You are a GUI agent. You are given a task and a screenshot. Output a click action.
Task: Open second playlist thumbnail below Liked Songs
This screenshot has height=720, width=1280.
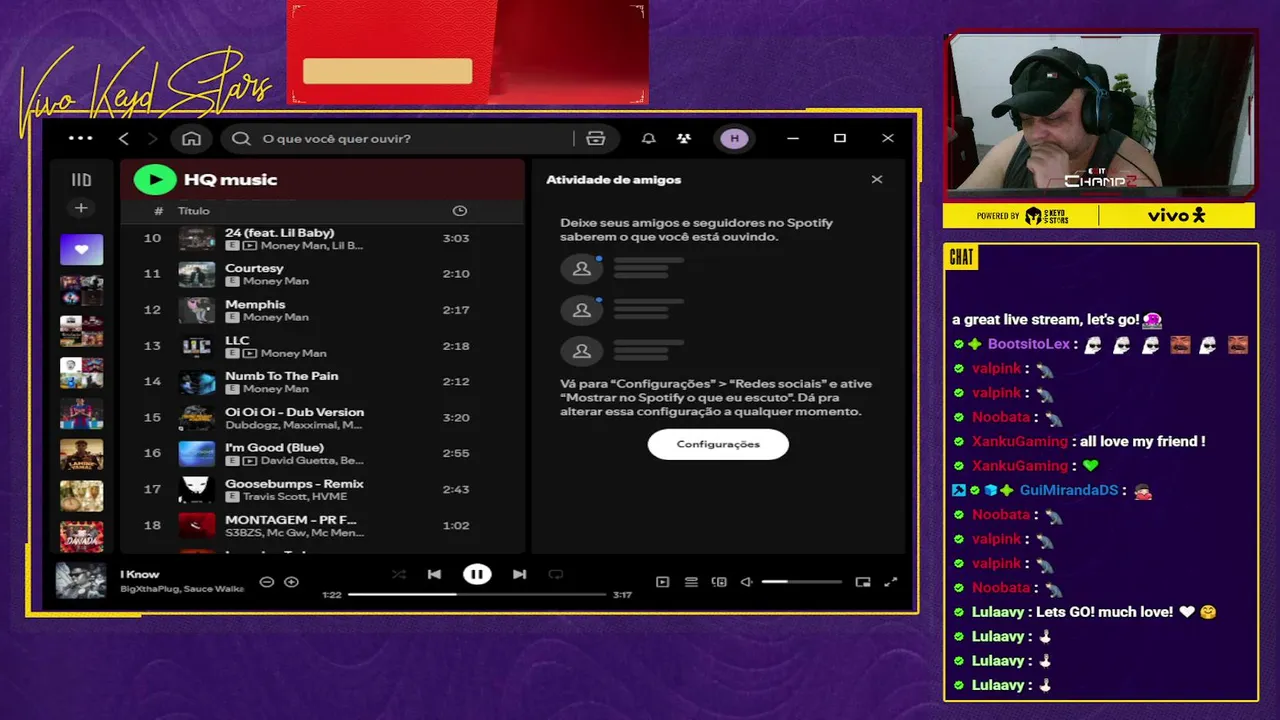tap(81, 291)
